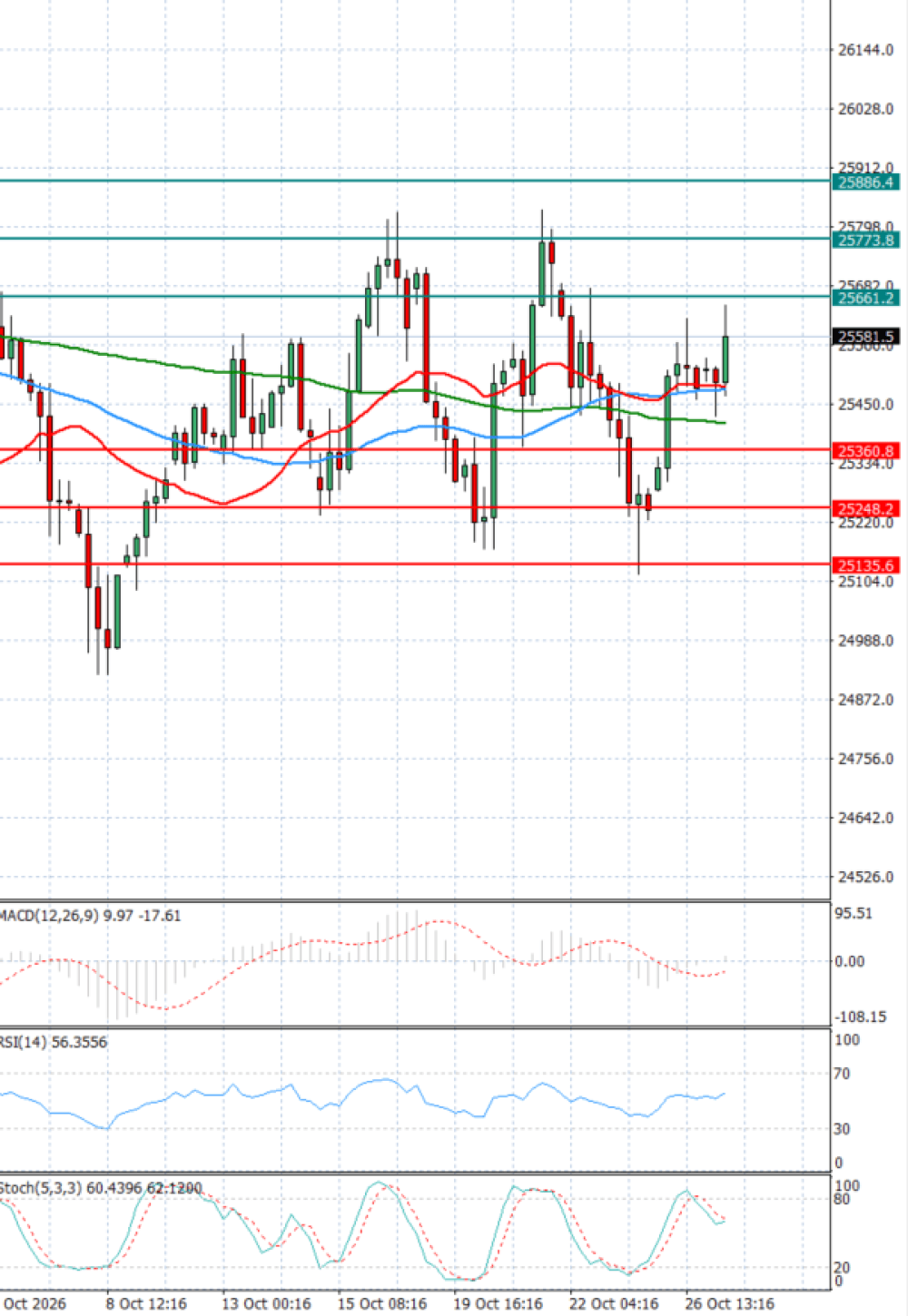Click the 25135.6 support level label
This screenshot has width=908, height=1316.
866,565
